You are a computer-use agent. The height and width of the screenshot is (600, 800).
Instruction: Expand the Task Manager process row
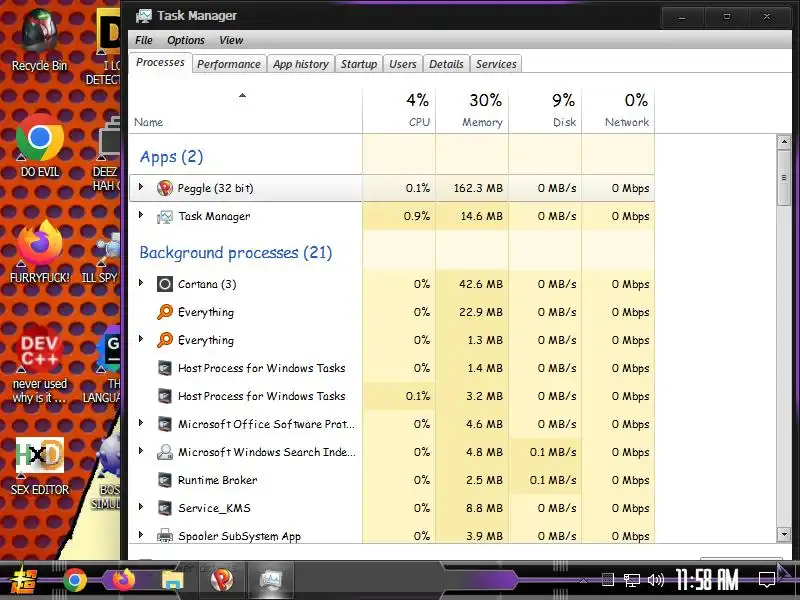point(141,215)
